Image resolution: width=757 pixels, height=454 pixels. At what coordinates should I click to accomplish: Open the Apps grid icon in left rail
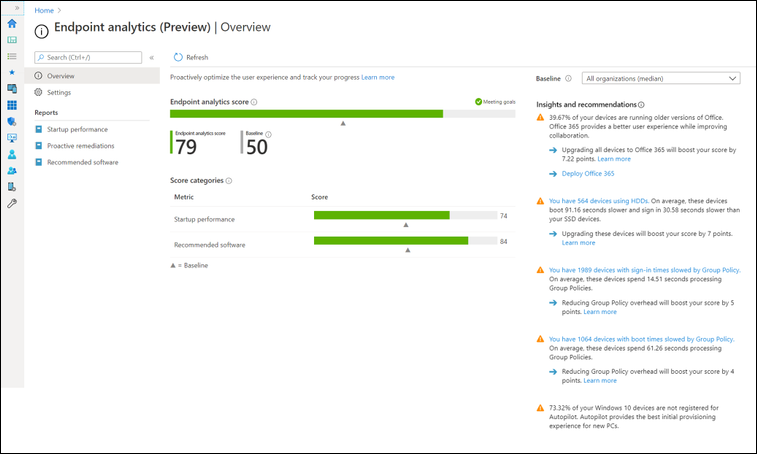pyautogui.click(x=12, y=104)
